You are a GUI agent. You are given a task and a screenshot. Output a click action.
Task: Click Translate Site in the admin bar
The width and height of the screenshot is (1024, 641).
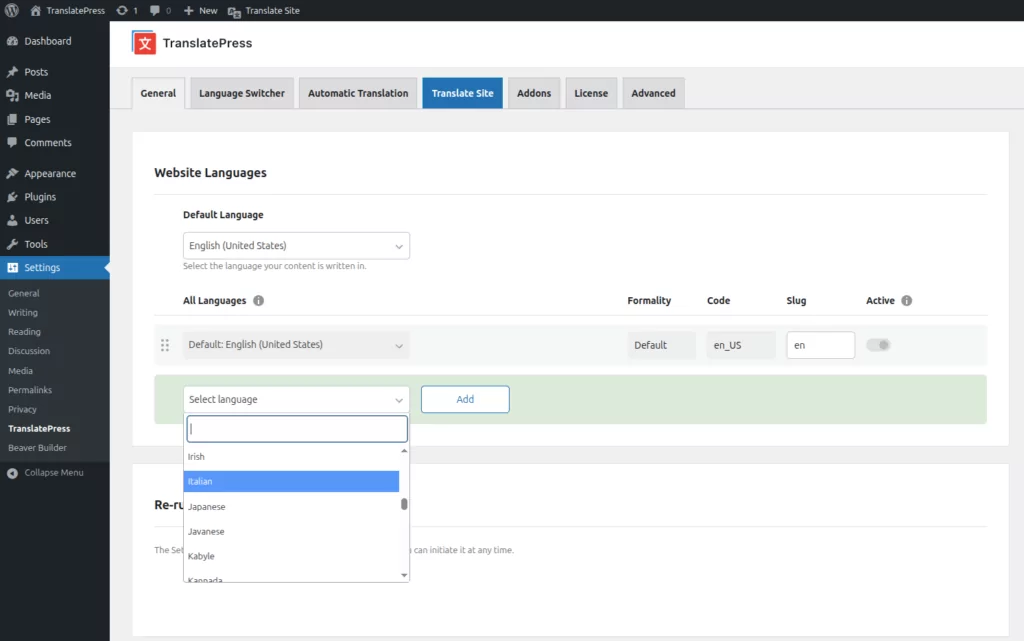click(264, 10)
